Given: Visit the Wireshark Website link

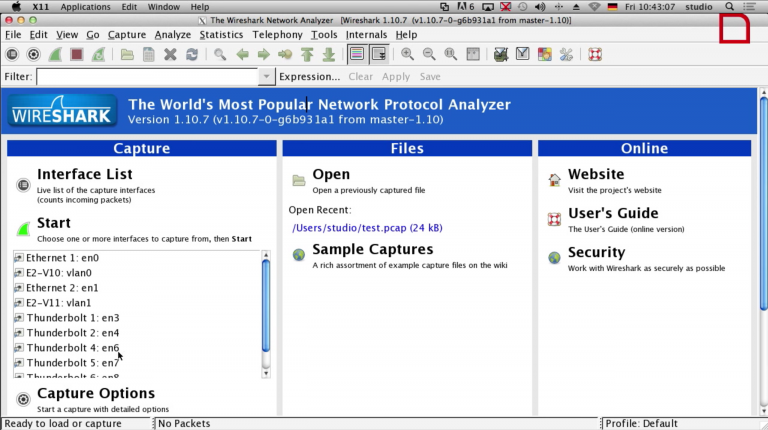Looking at the screenshot, I should tap(596, 174).
